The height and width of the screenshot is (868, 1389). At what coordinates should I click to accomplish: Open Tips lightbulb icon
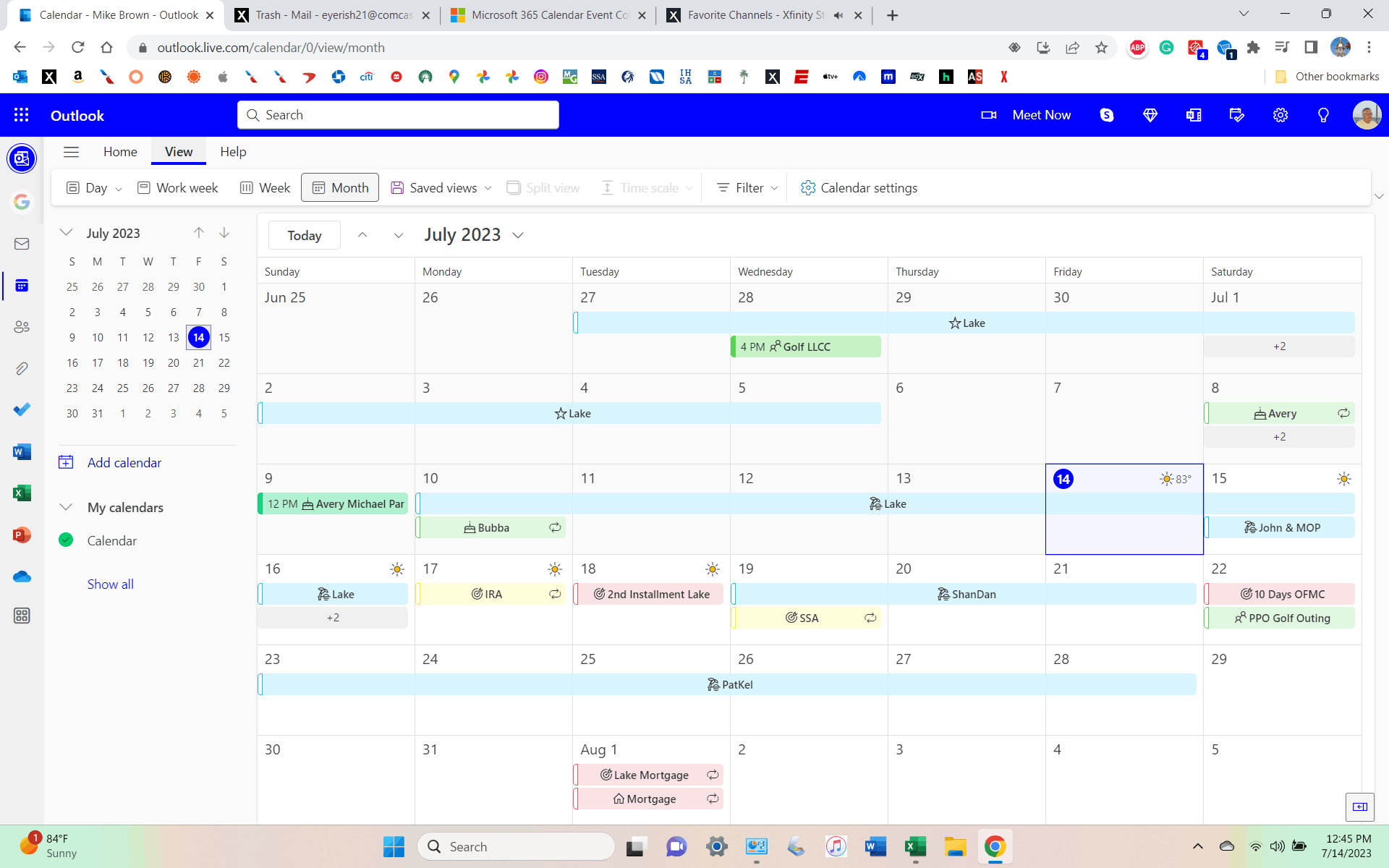(1323, 115)
